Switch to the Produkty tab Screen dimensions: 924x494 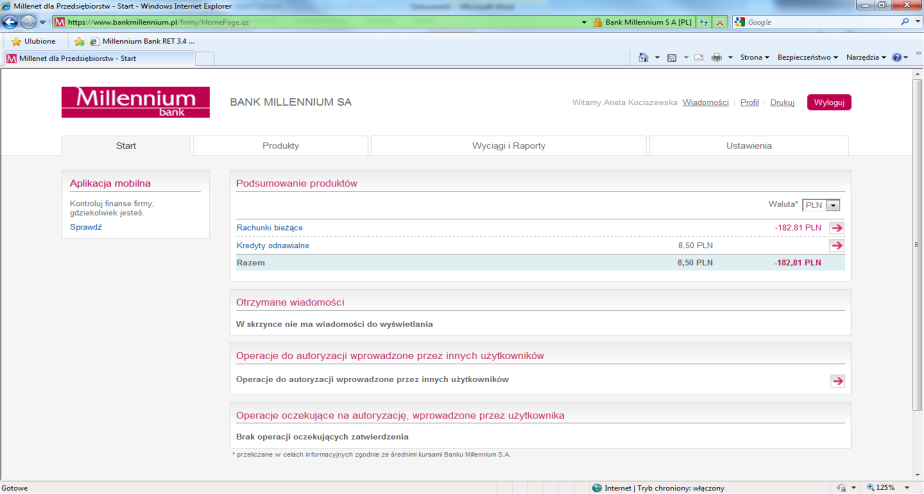point(280,146)
